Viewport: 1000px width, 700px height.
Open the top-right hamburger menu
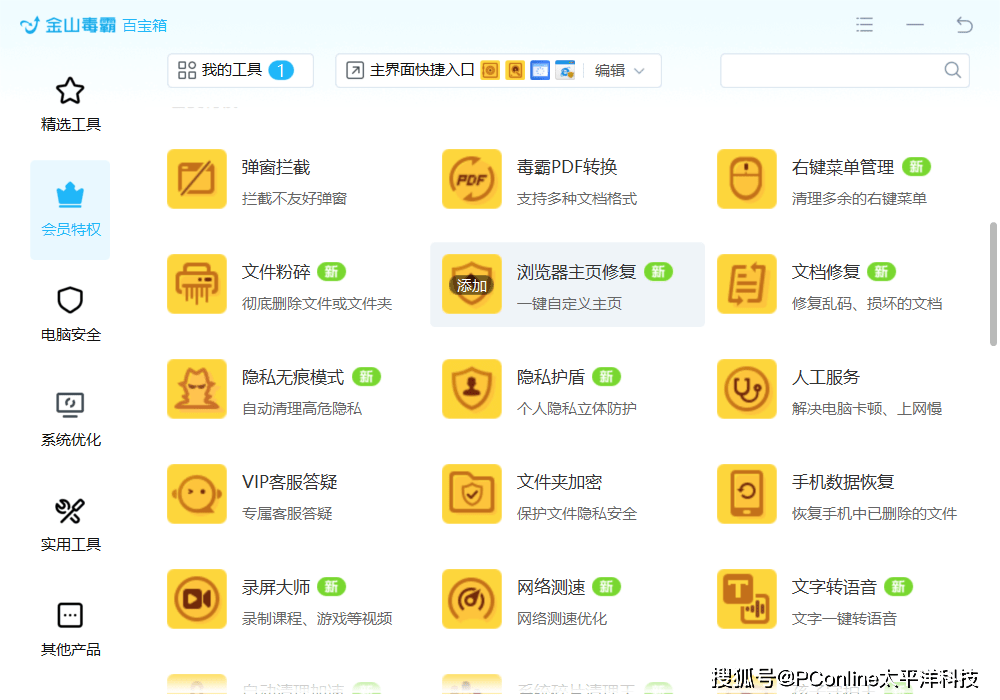(x=865, y=25)
